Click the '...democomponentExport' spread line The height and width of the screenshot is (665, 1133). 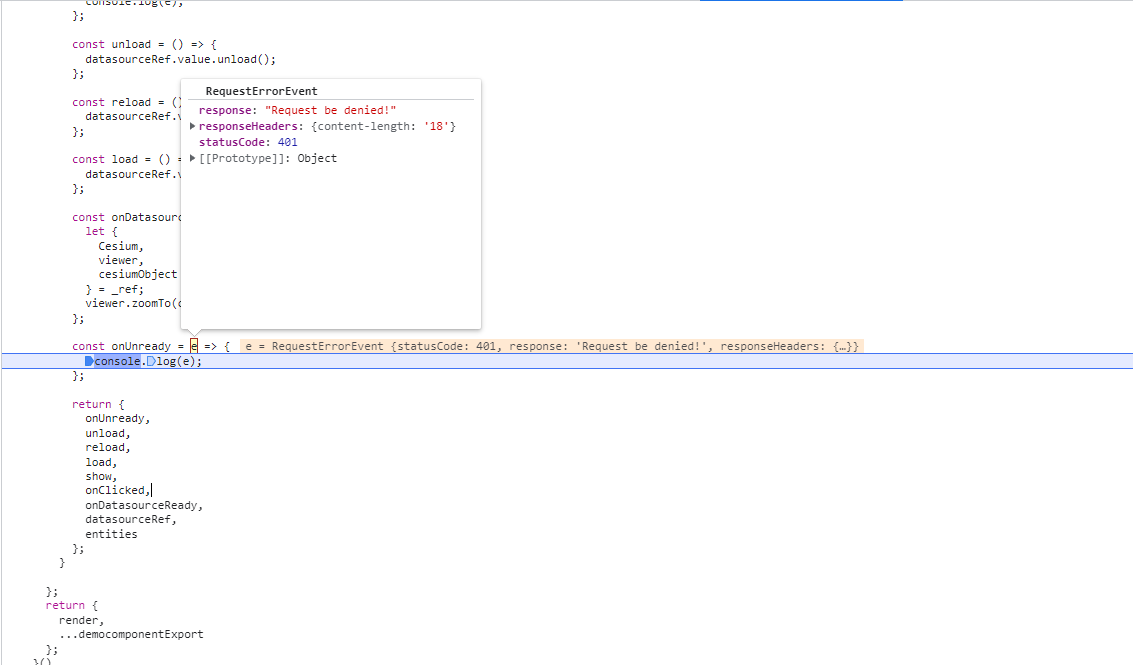[x=131, y=635]
